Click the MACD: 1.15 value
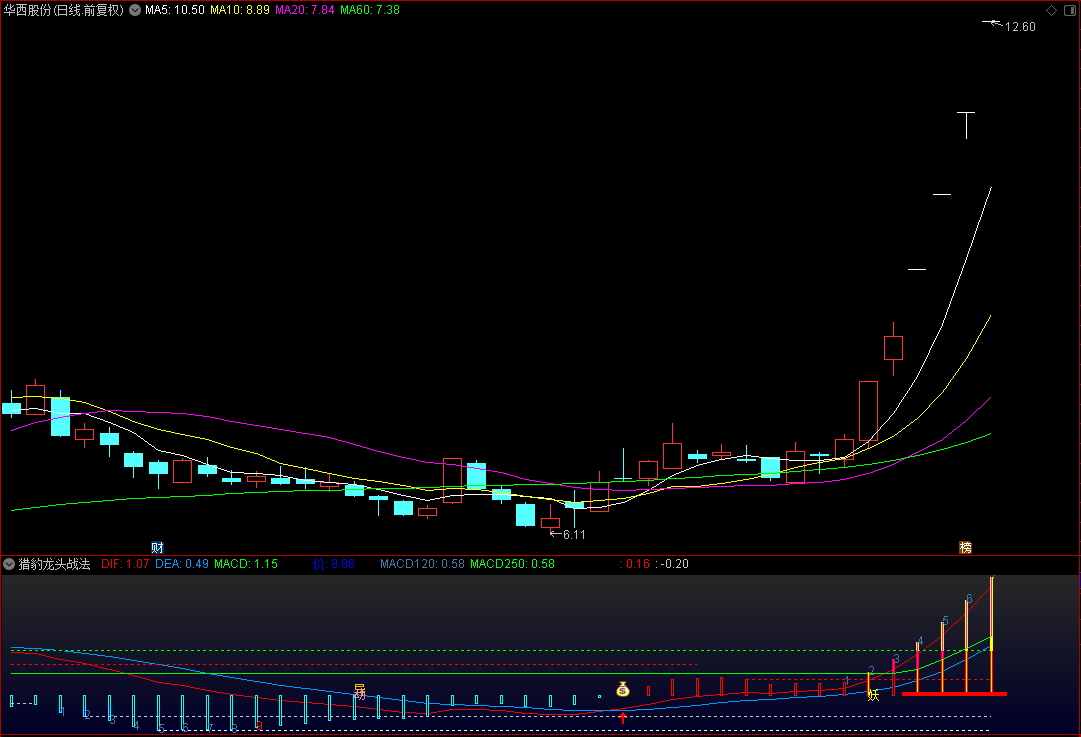This screenshot has height=737, width=1081. pos(246,564)
